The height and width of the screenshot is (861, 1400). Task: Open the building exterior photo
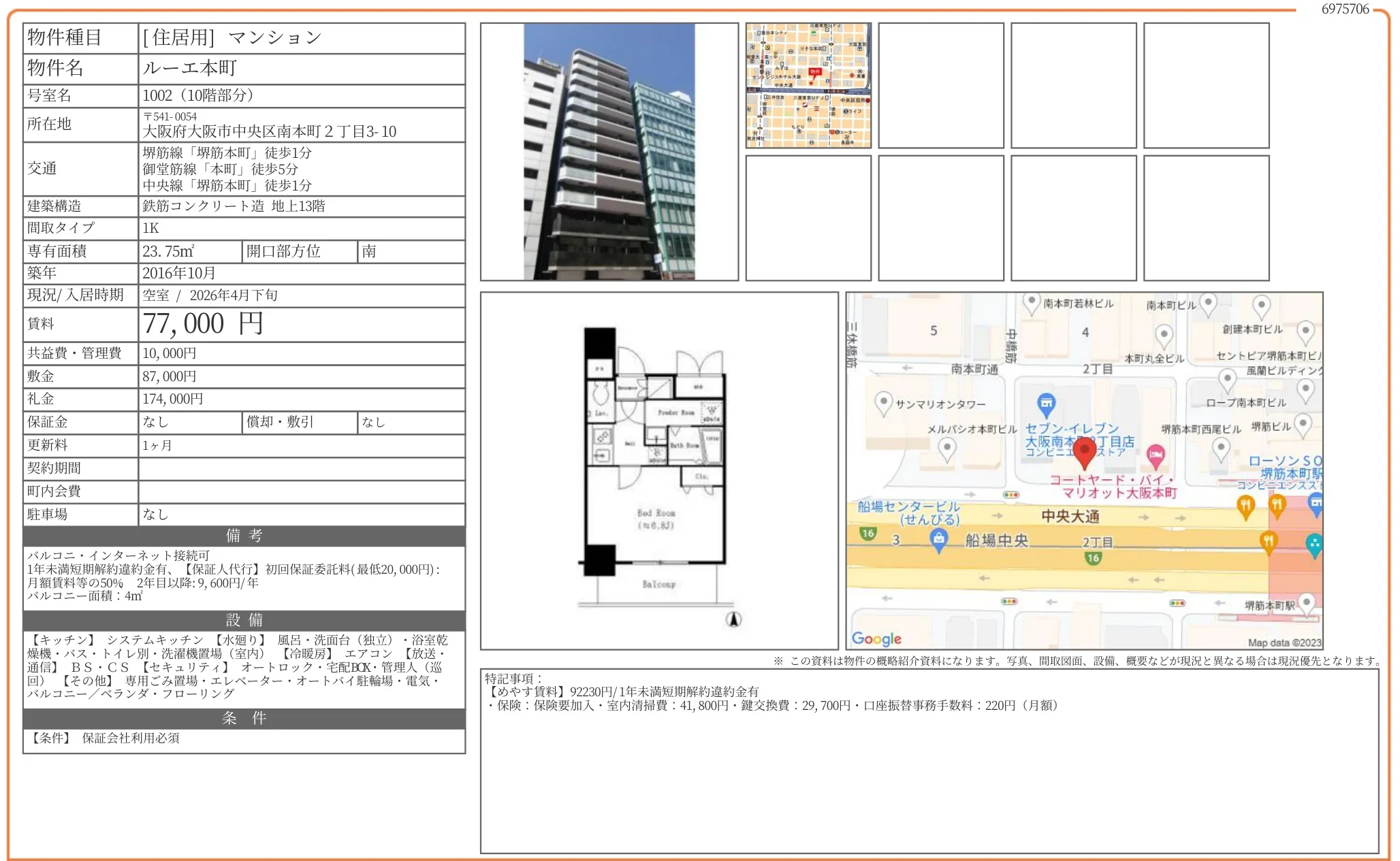(609, 152)
